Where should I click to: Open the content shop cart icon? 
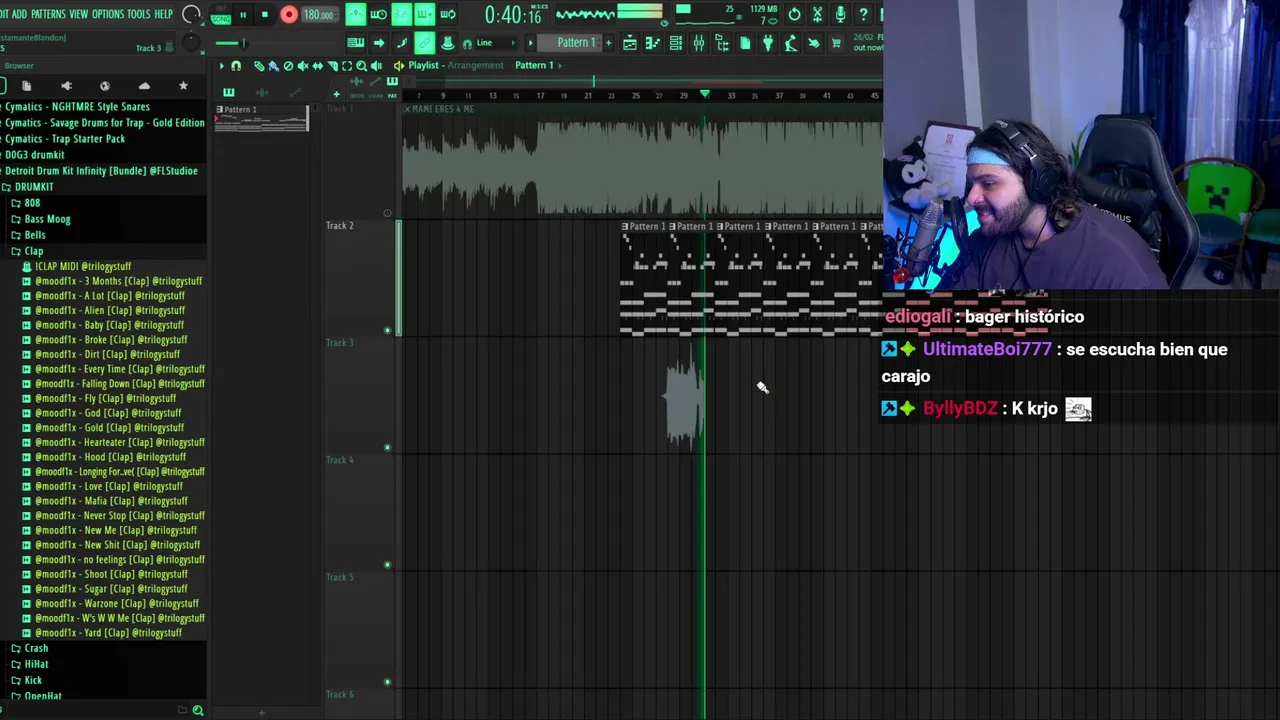point(837,42)
